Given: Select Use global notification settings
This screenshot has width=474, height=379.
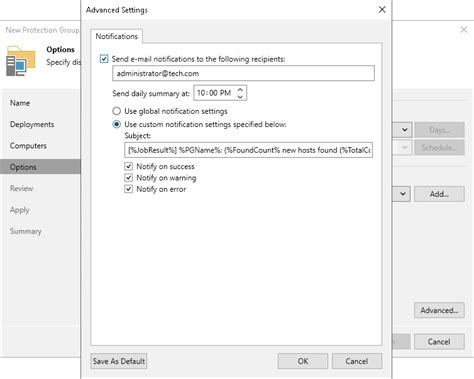Looking at the screenshot, I should click(116, 111).
